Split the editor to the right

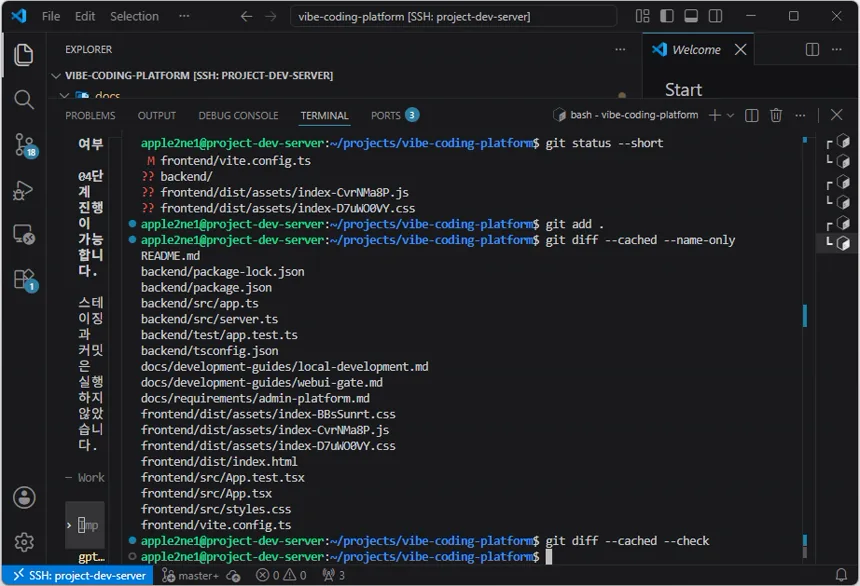(812, 49)
